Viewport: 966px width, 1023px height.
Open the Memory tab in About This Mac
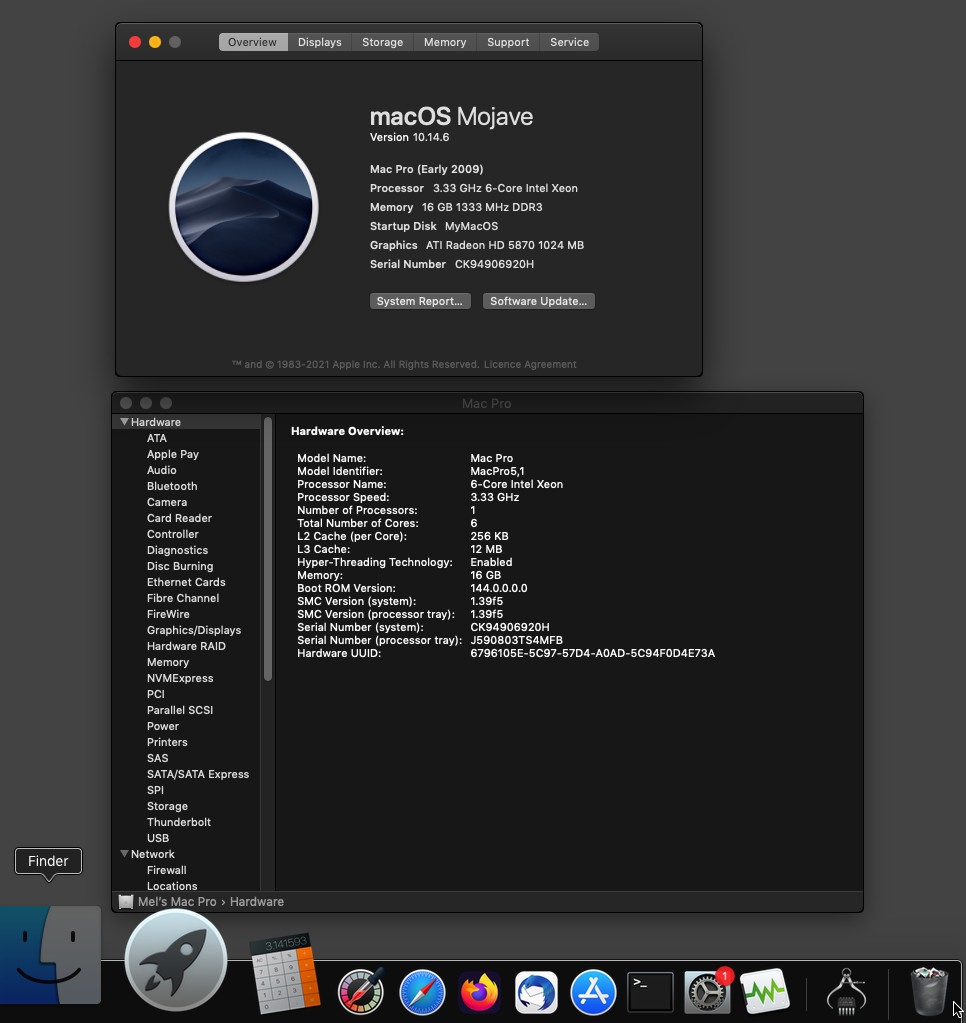coord(445,42)
